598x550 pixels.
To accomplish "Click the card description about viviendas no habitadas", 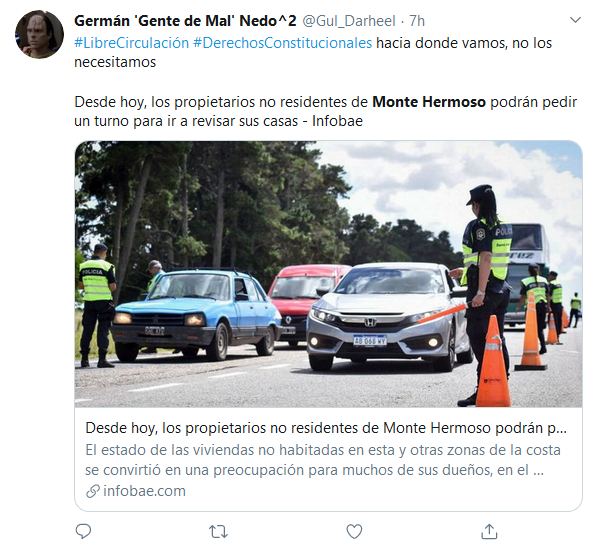I will point(323,460).
